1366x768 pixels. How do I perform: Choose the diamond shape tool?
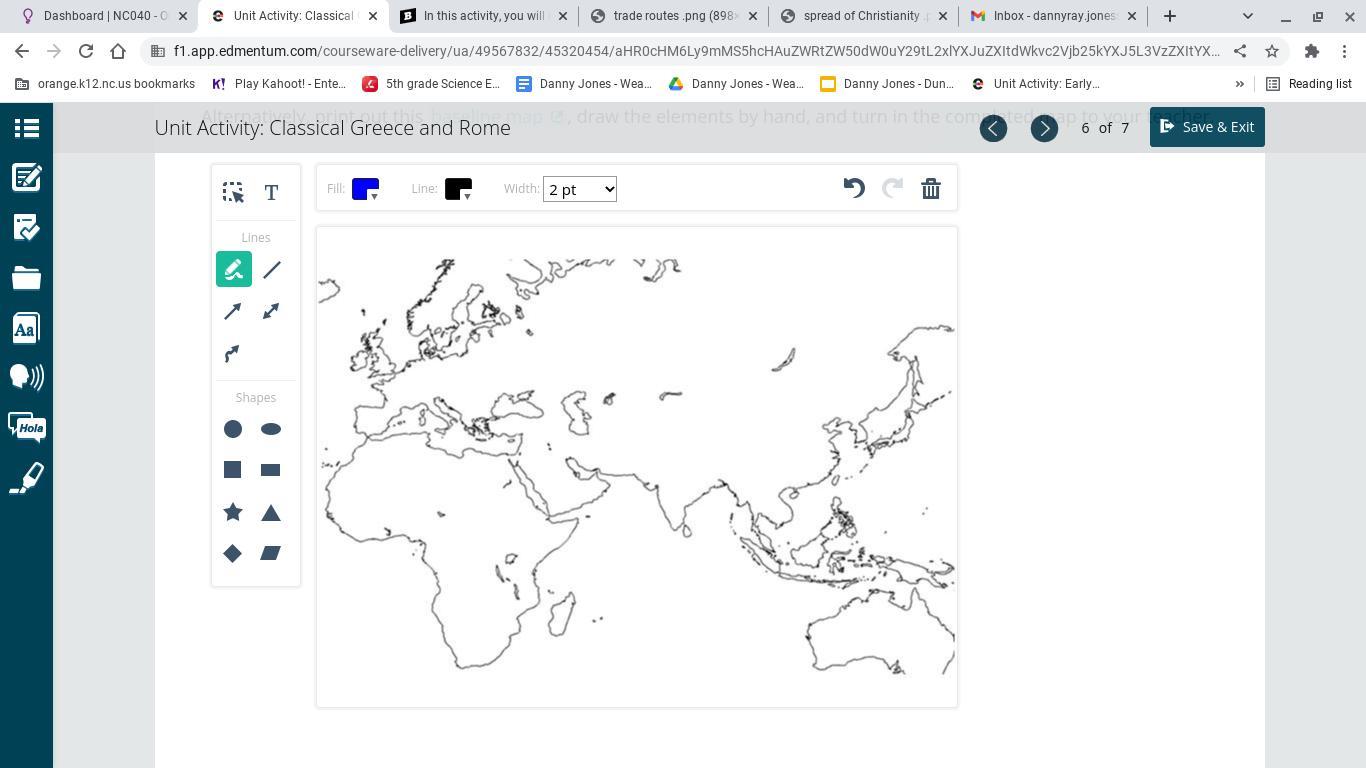(232, 553)
